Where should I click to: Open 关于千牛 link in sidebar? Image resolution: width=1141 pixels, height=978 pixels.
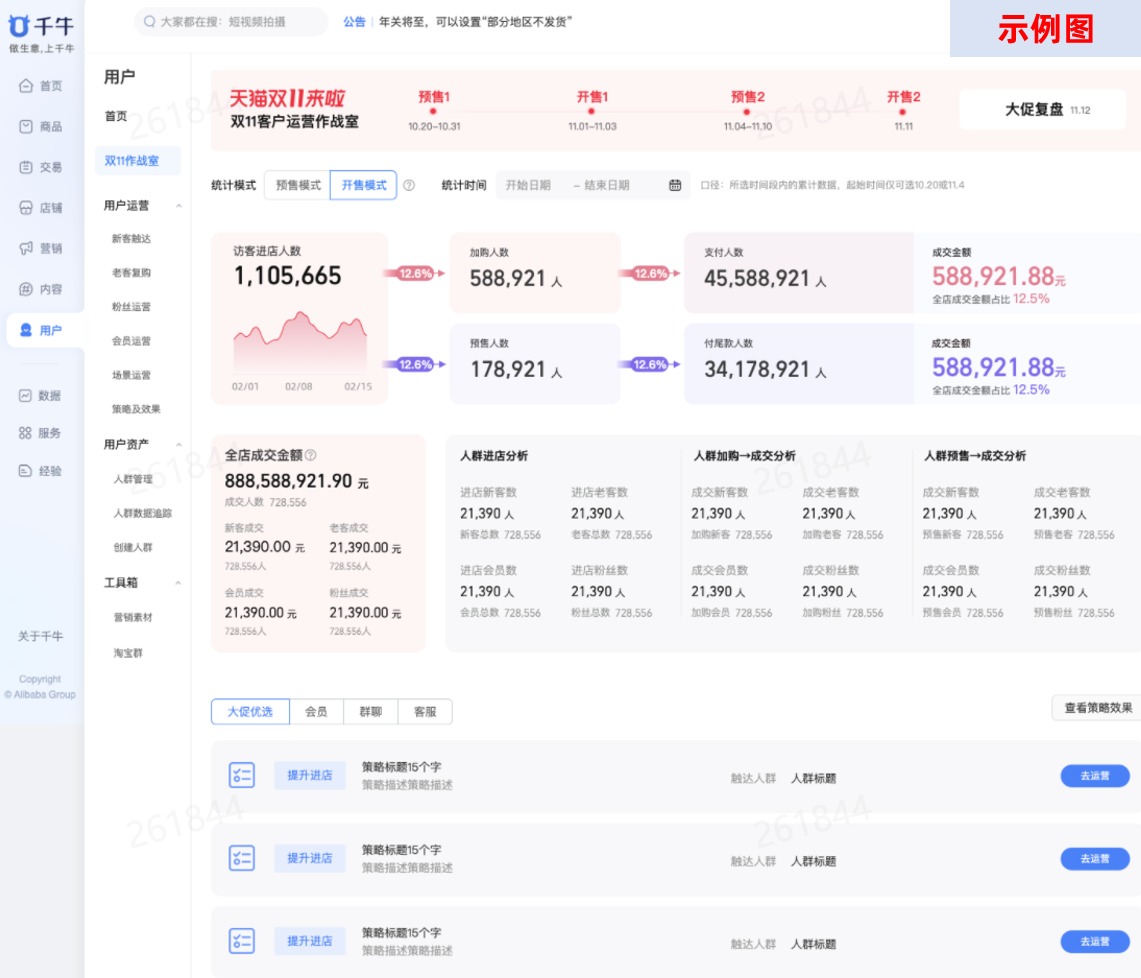41,637
